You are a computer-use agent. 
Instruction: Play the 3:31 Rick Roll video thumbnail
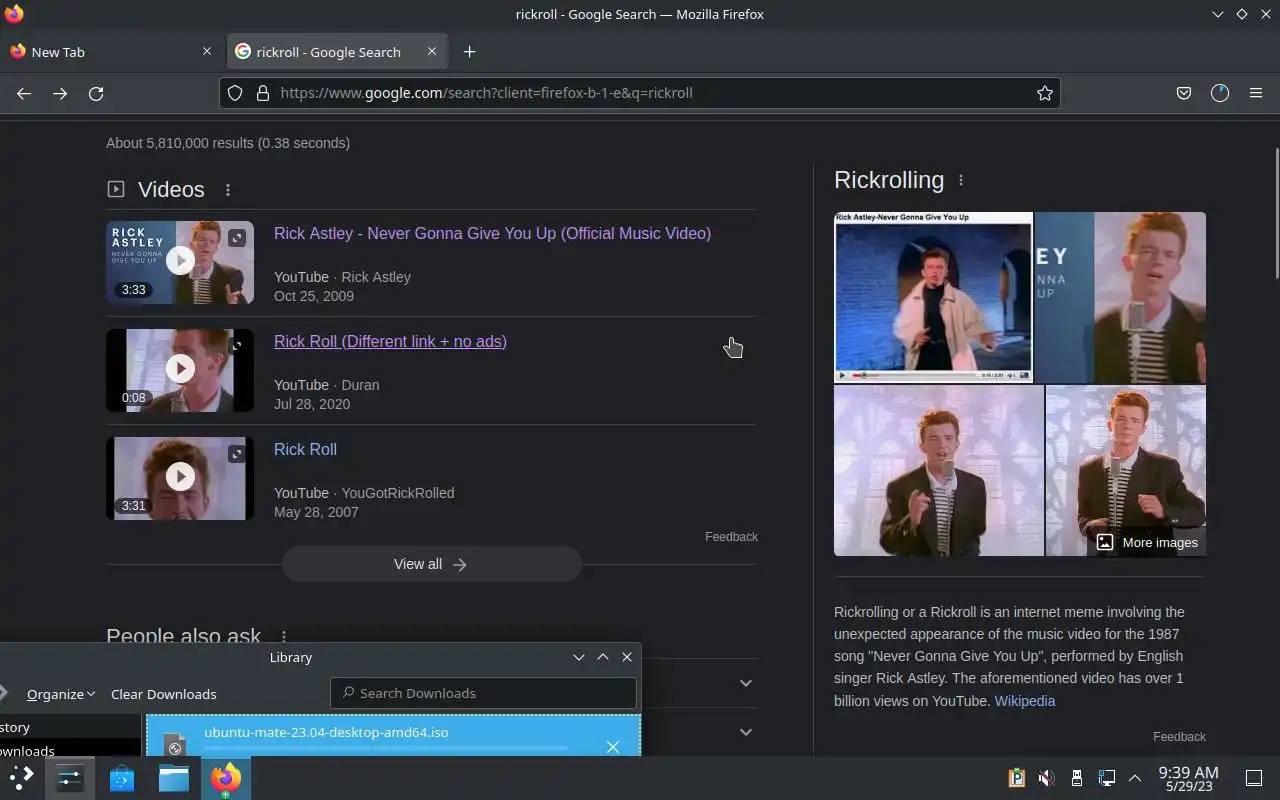click(180, 478)
